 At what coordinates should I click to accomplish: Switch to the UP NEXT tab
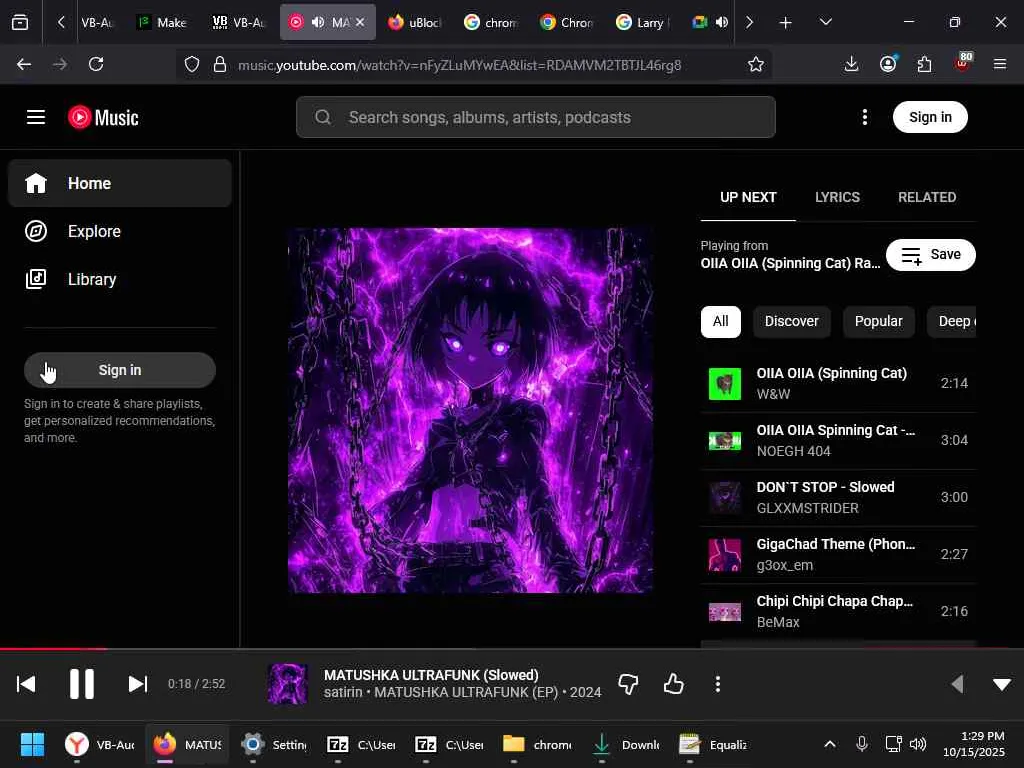coord(748,197)
